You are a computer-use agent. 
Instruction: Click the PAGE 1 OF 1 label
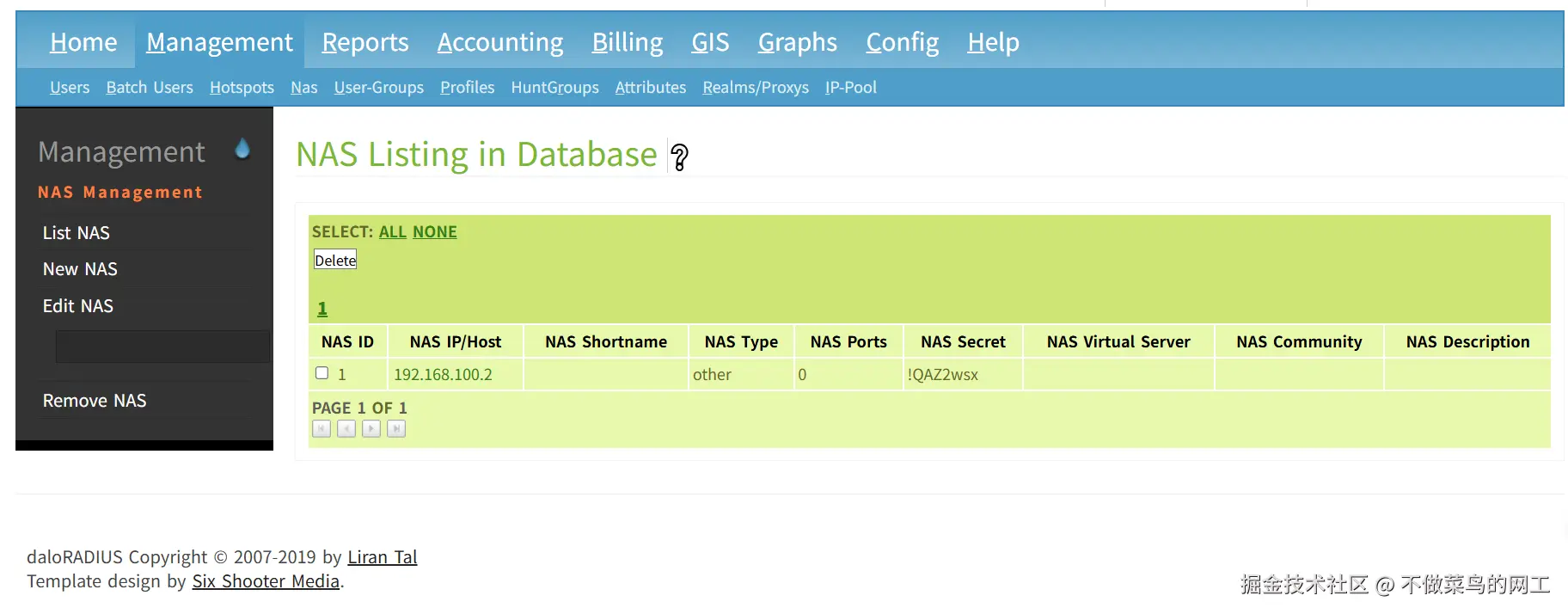[x=359, y=408]
